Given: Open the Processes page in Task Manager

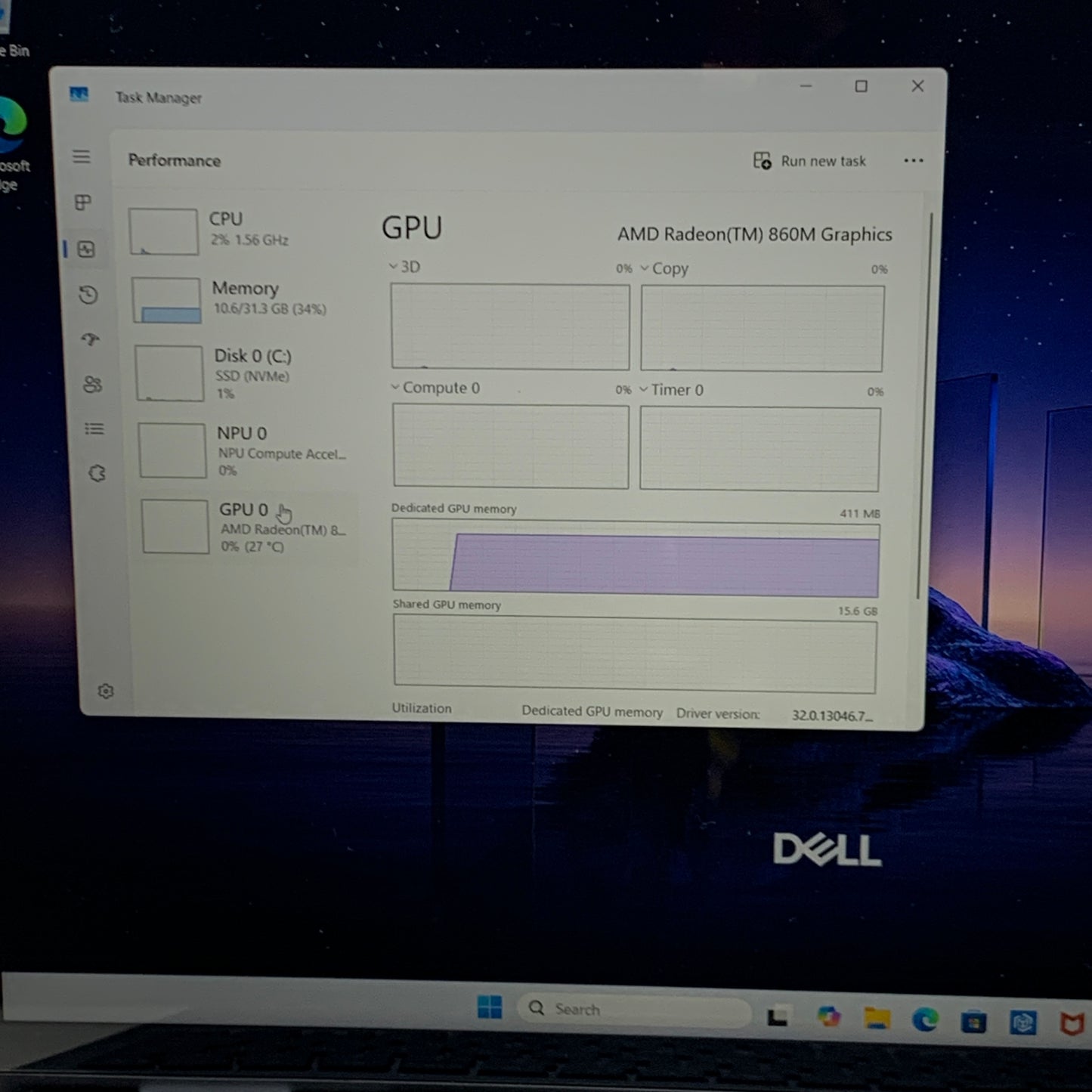Looking at the screenshot, I should pos(83,203).
